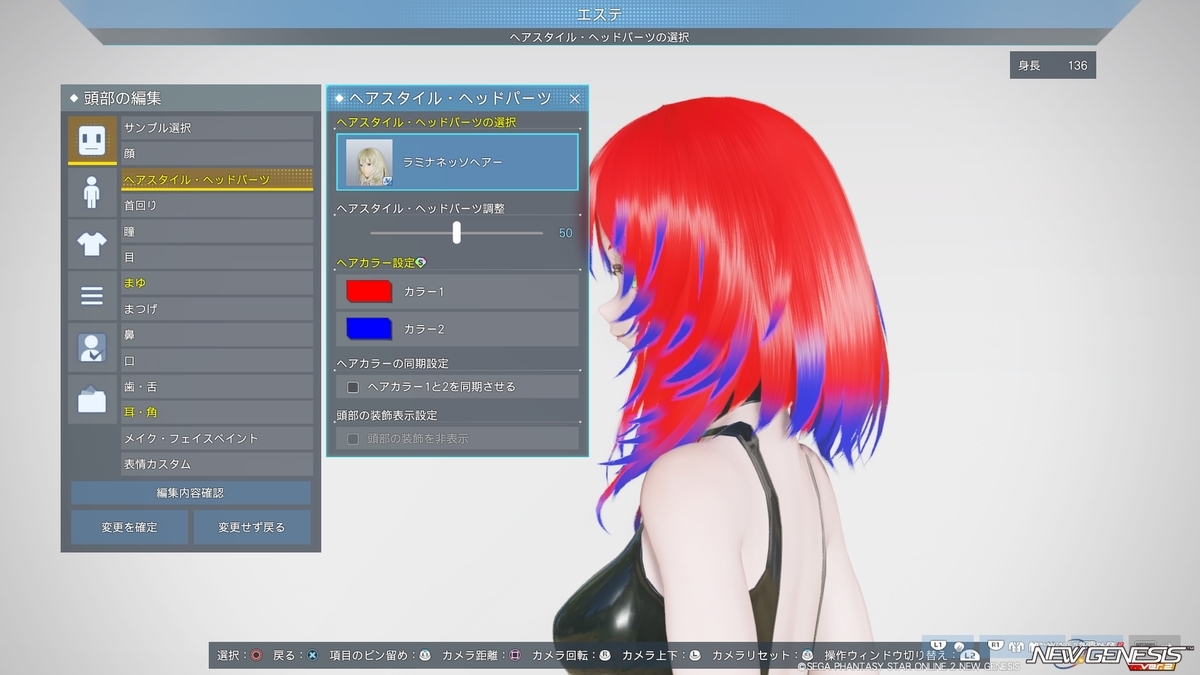
Task: Open the folder-shaped save data icon
Action: pos(92,400)
